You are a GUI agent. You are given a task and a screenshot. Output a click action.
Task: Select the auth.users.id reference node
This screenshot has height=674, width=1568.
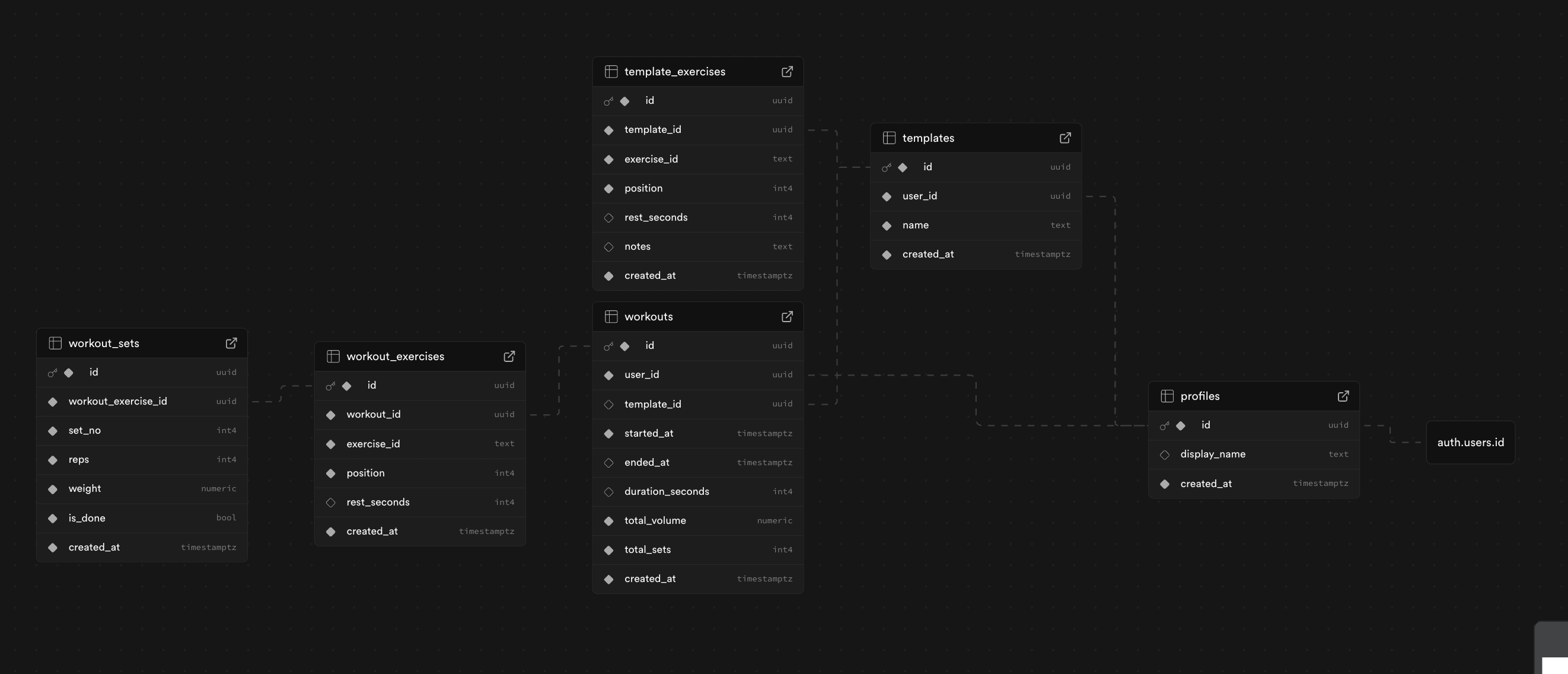[x=1470, y=443]
